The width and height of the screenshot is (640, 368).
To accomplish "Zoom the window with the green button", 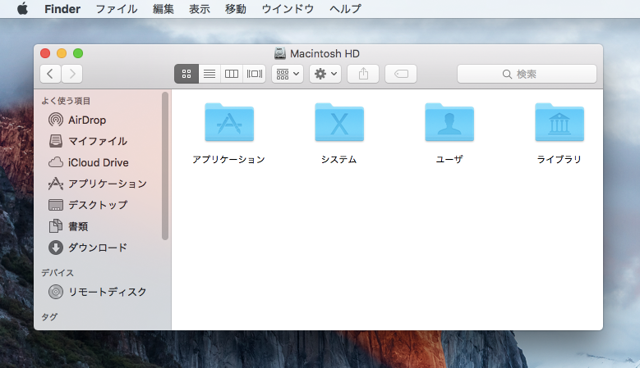I will tap(78, 53).
